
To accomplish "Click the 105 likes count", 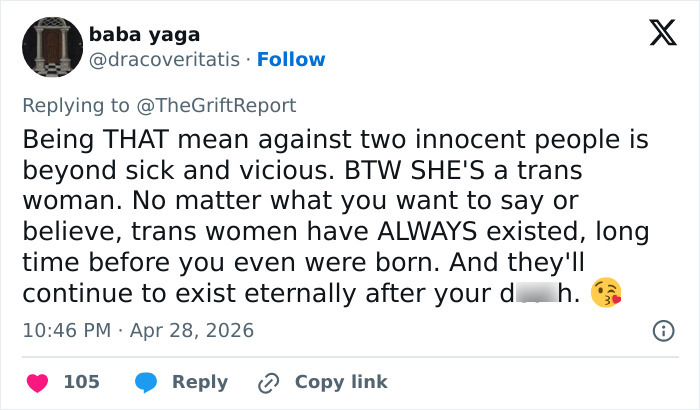I will (81, 382).
